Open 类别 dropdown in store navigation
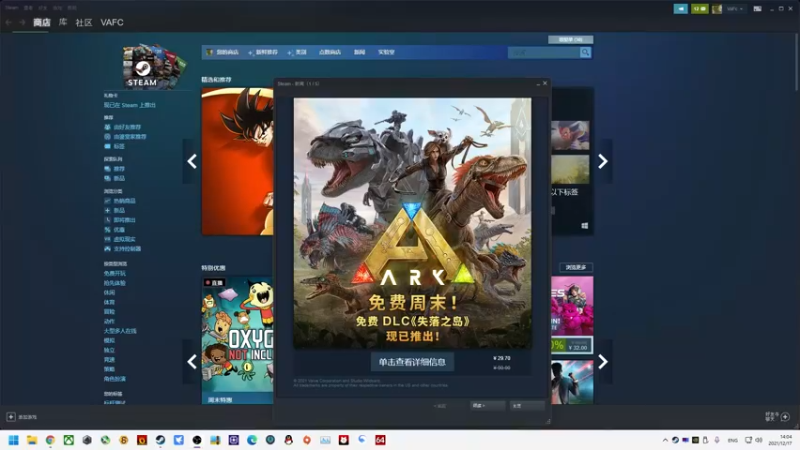 pos(297,52)
